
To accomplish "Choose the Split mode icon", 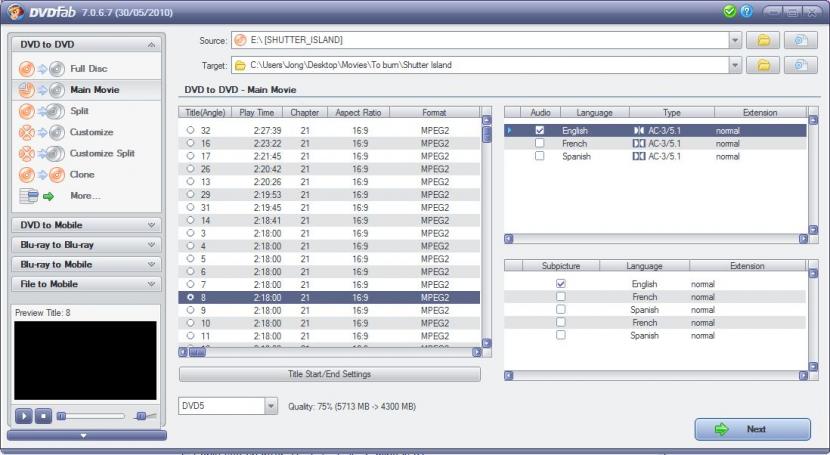I will tap(41, 111).
